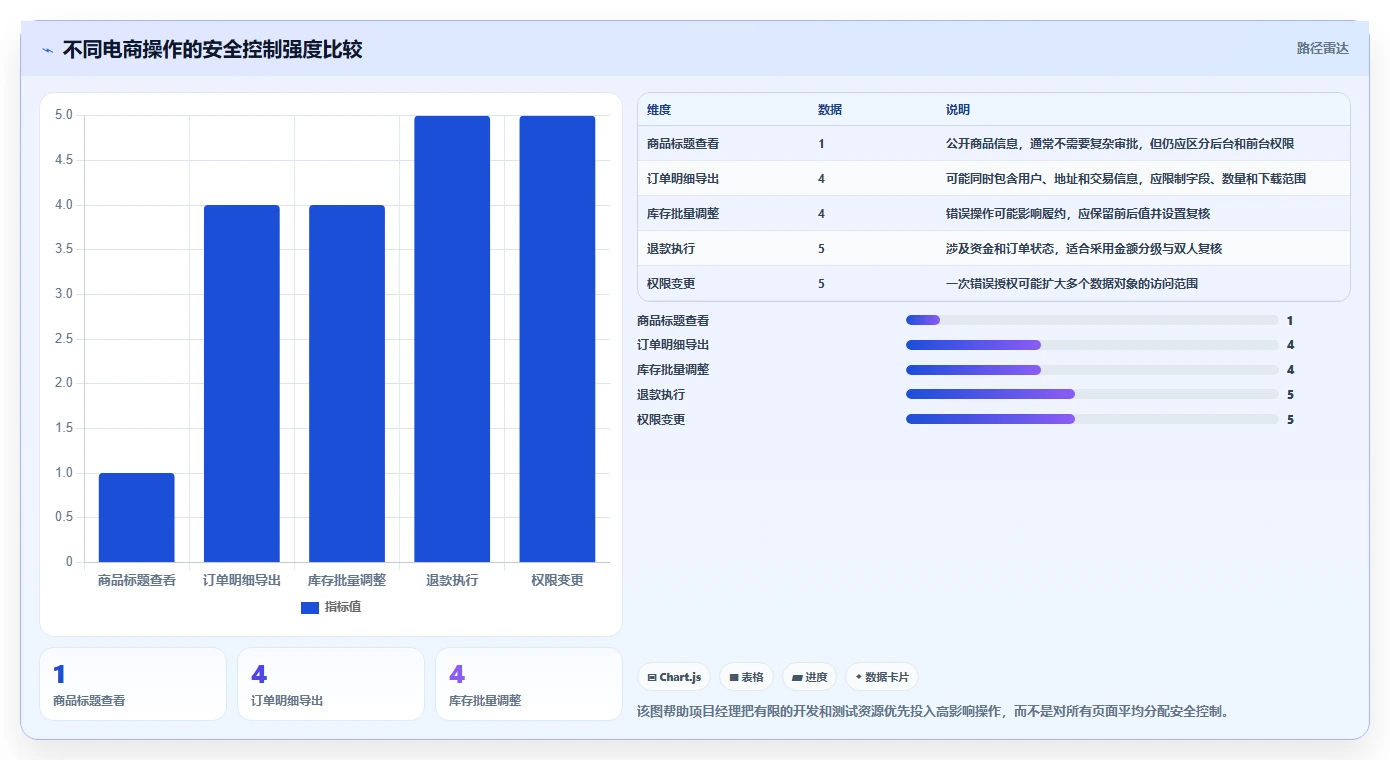Image resolution: width=1390 pixels, height=760 pixels.
Task: Click the description beginning 错误操作可能影响履约
Action: pos(1078,214)
